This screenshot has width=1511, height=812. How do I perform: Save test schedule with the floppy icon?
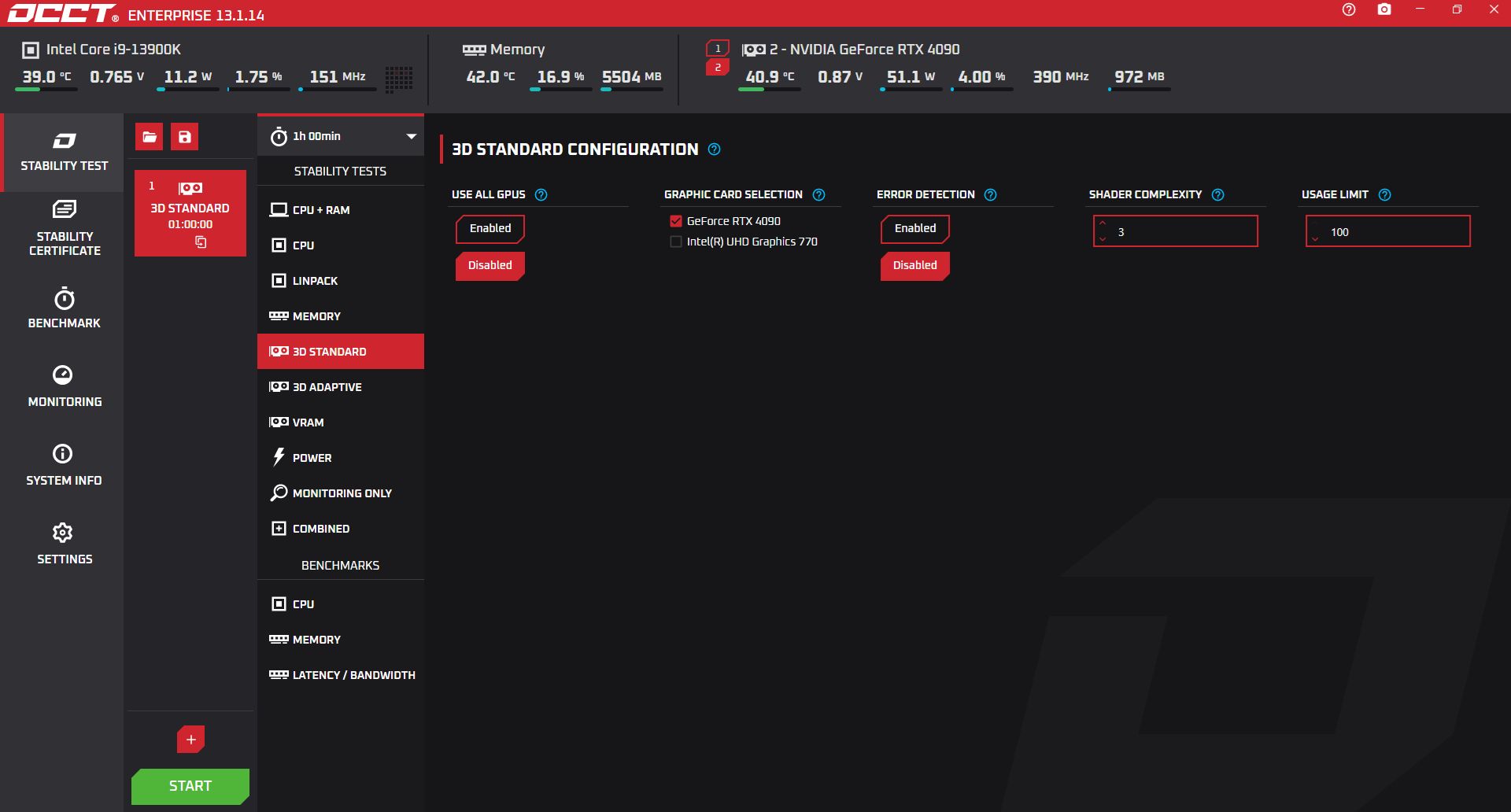pos(184,137)
